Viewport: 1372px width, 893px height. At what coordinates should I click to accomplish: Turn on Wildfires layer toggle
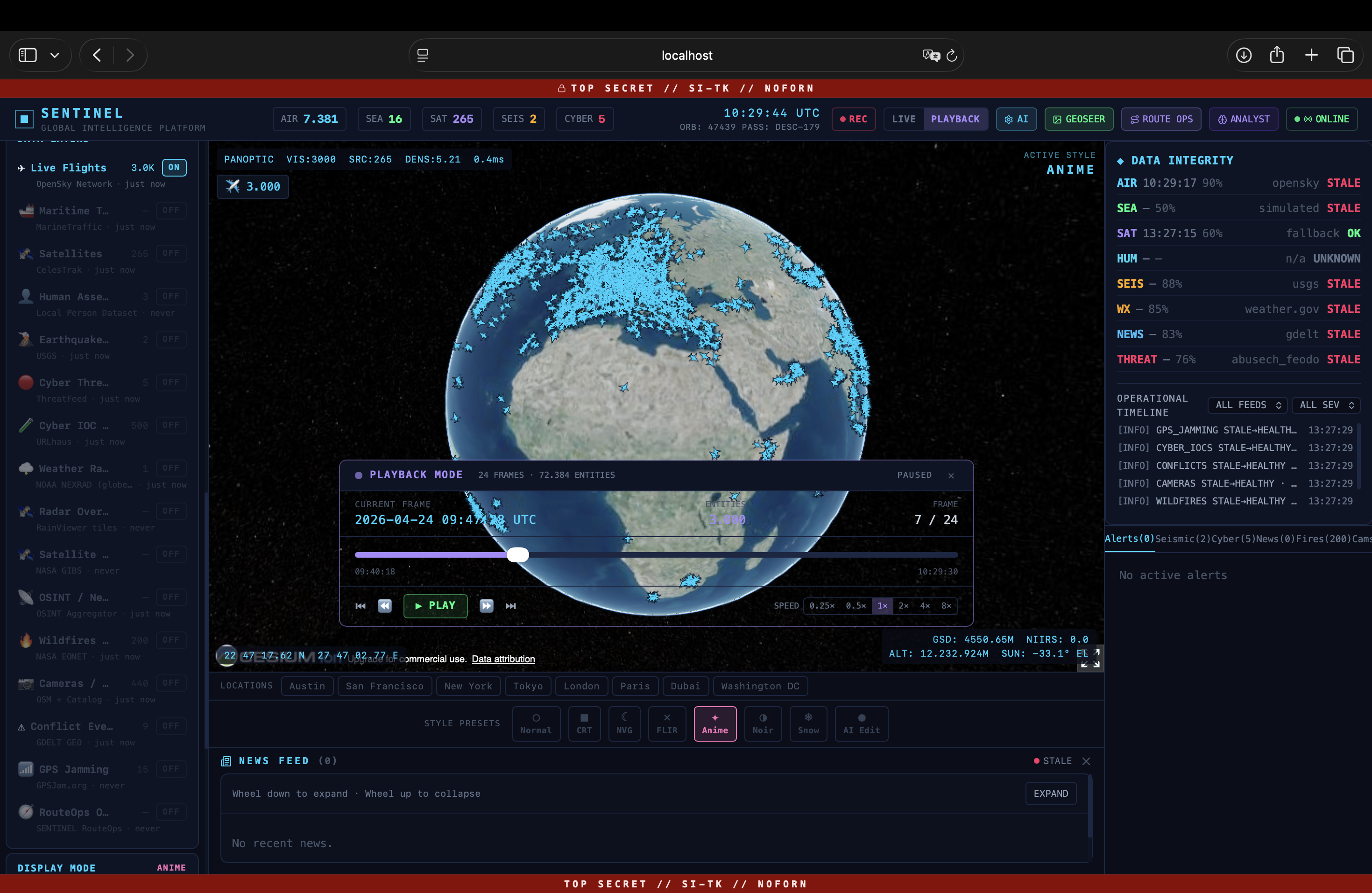tap(170, 640)
